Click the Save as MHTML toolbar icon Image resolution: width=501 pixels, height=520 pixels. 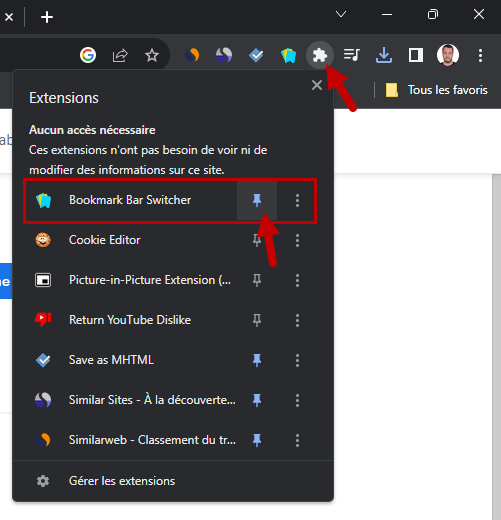pyautogui.click(x=256, y=55)
